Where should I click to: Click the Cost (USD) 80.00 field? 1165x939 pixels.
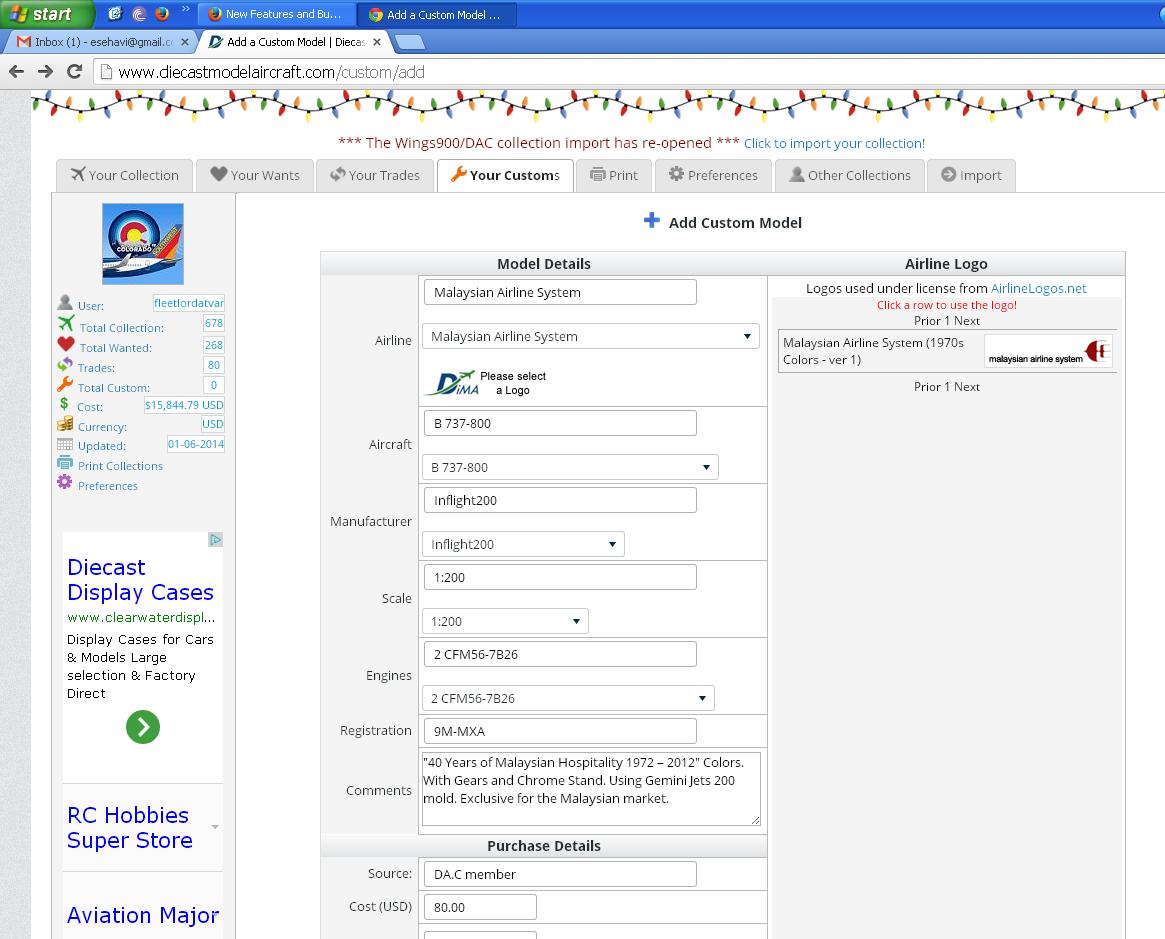480,907
